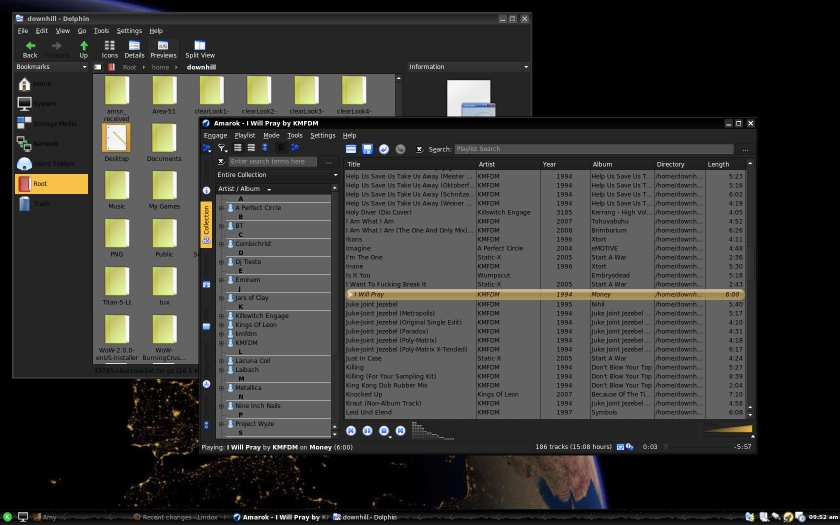Open the View menu in Dolphin
840x525 pixels.
pos(63,31)
